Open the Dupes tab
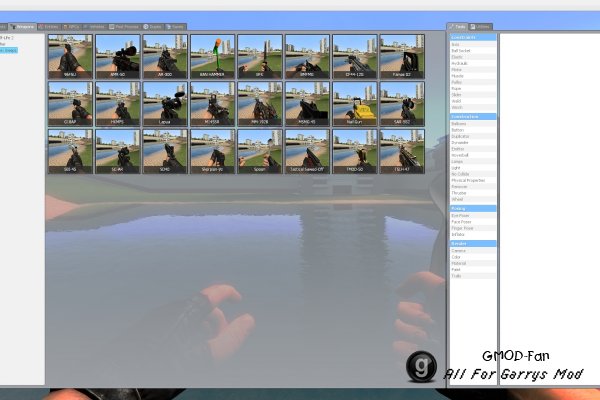Viewport: 600px width, 400px height. [152, 27]
